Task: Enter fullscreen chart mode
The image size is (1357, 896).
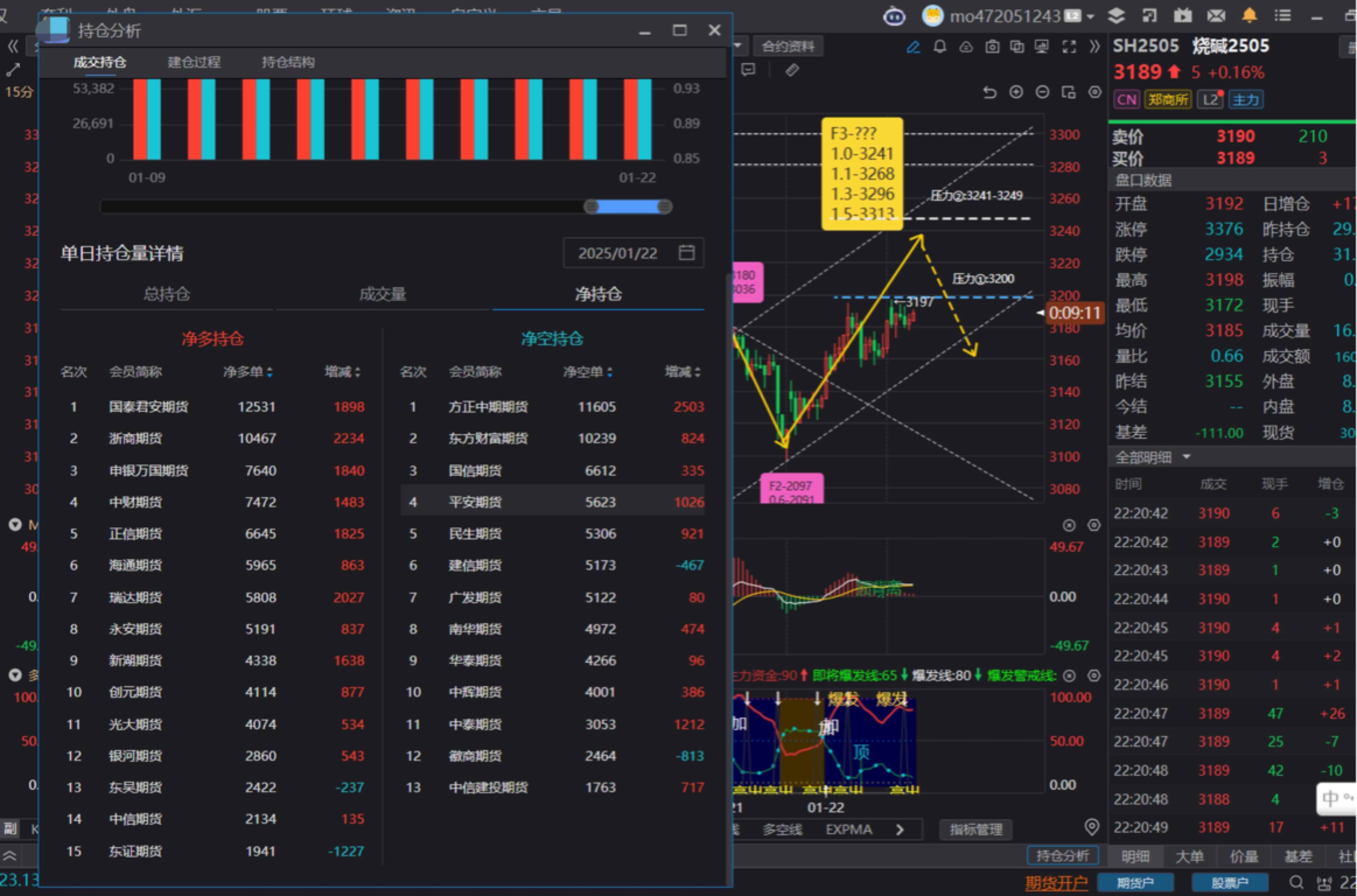Action: 1069,47
